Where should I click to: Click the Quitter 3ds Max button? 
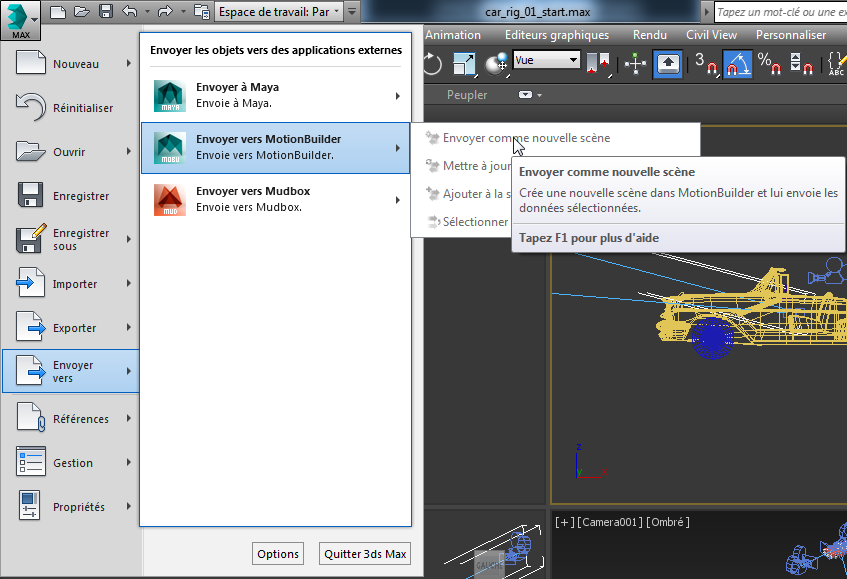(365, 554)
